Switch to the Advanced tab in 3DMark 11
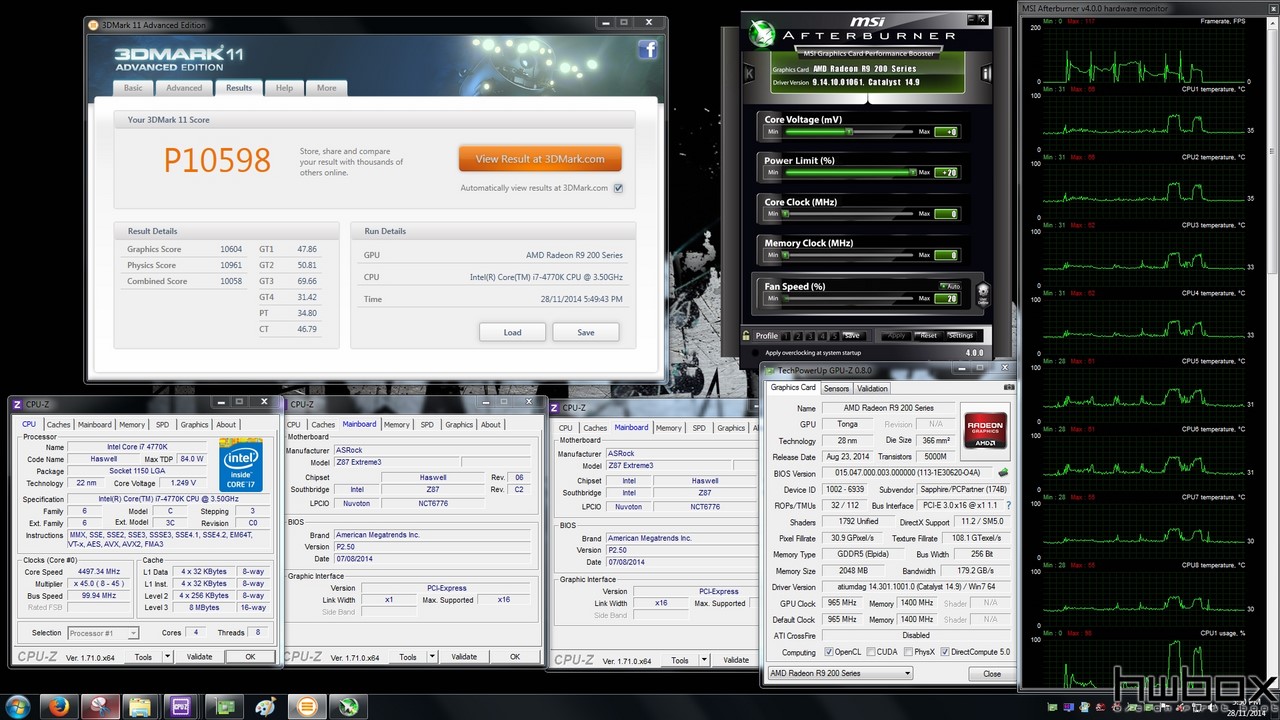Screen dimensions: 1280x720 point(184,88)
